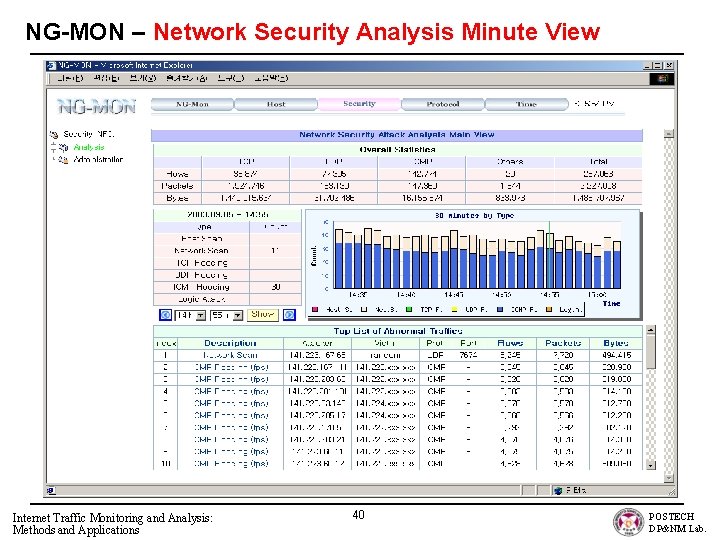Go to previous minute with the left arrow button
The width and height of the screenshot is (720, 540).
point(165,315)
